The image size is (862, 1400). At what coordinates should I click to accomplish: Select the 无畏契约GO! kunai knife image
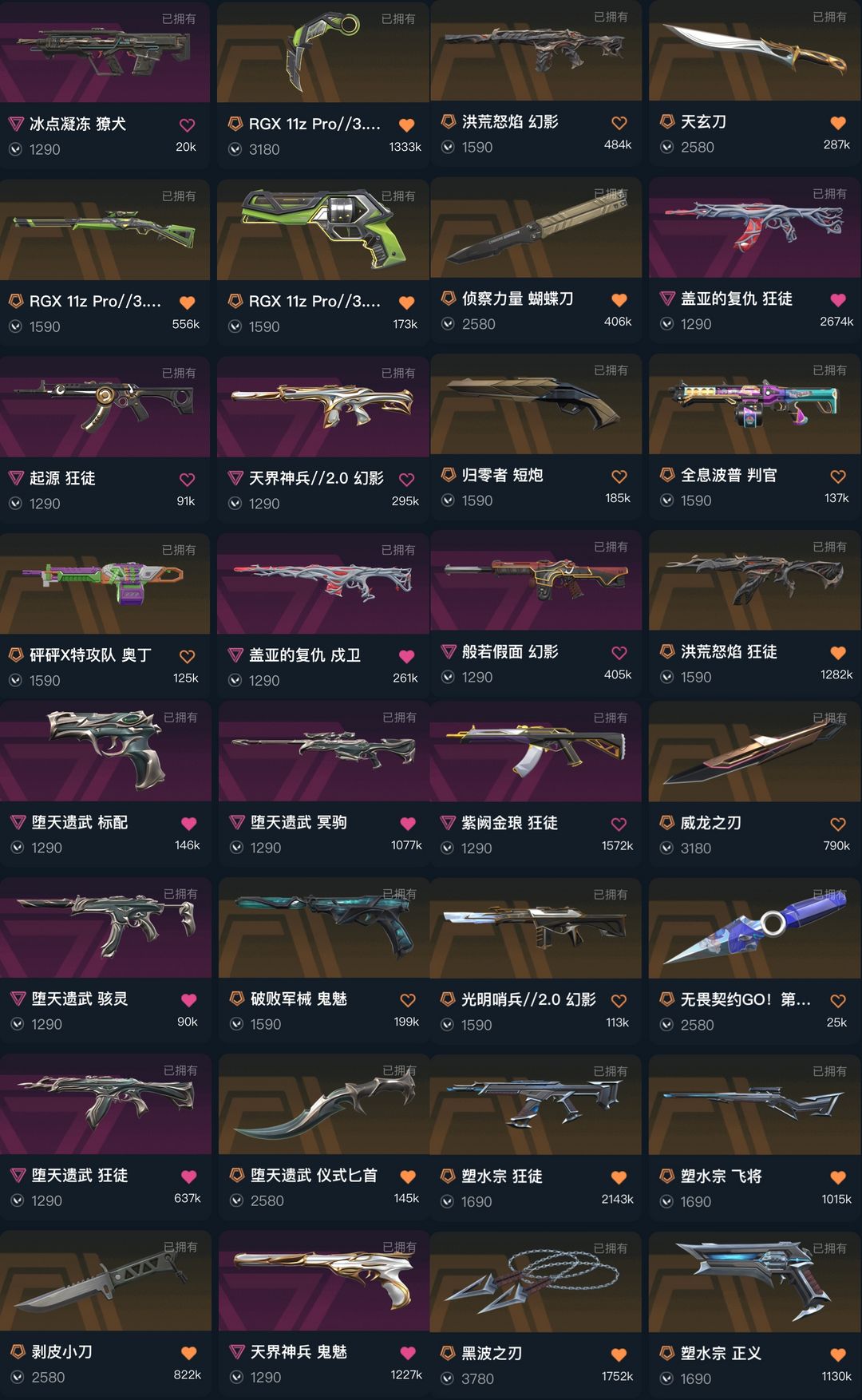(755, 928)
